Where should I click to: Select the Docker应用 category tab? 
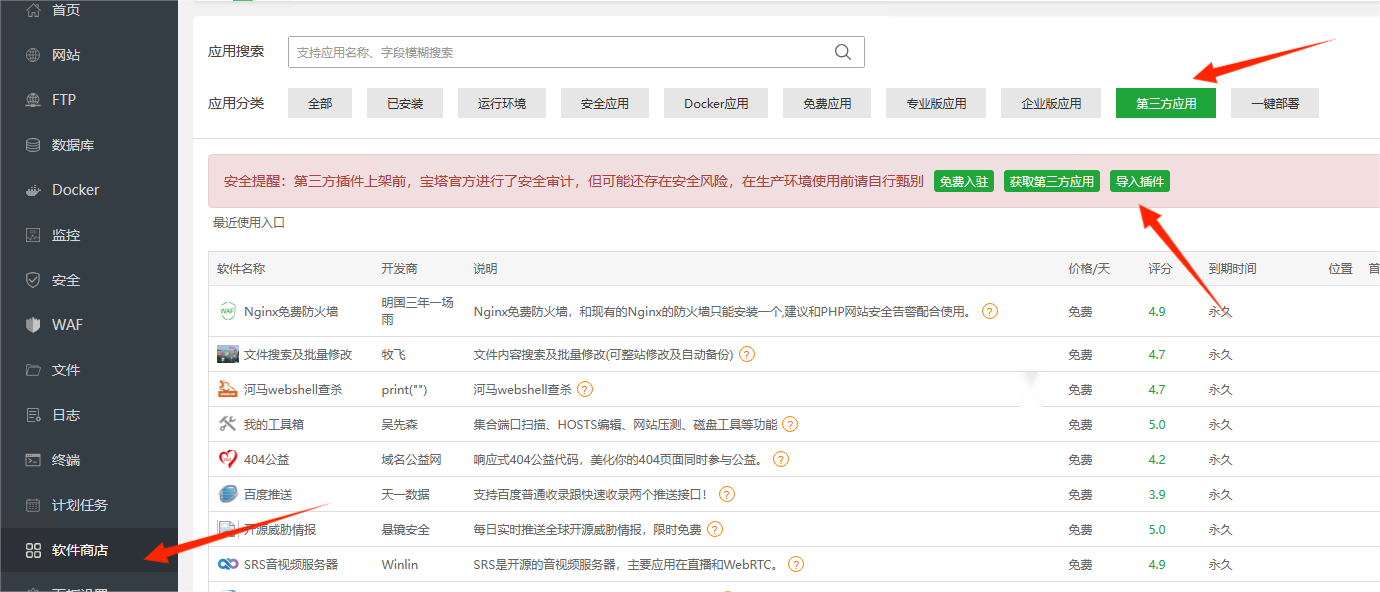716,103
